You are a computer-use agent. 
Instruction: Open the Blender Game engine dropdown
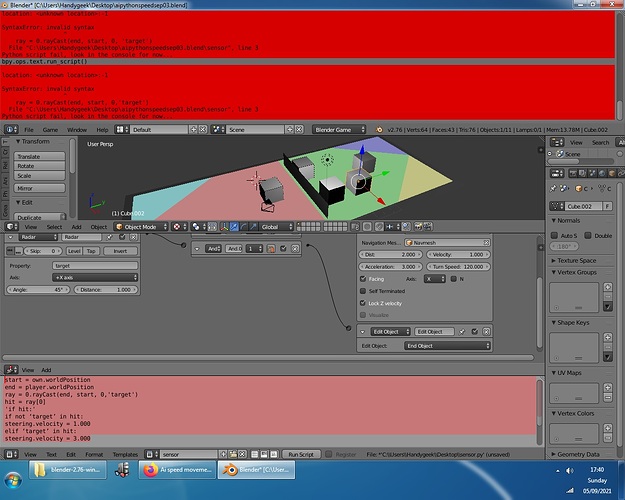tap(339, 130)
